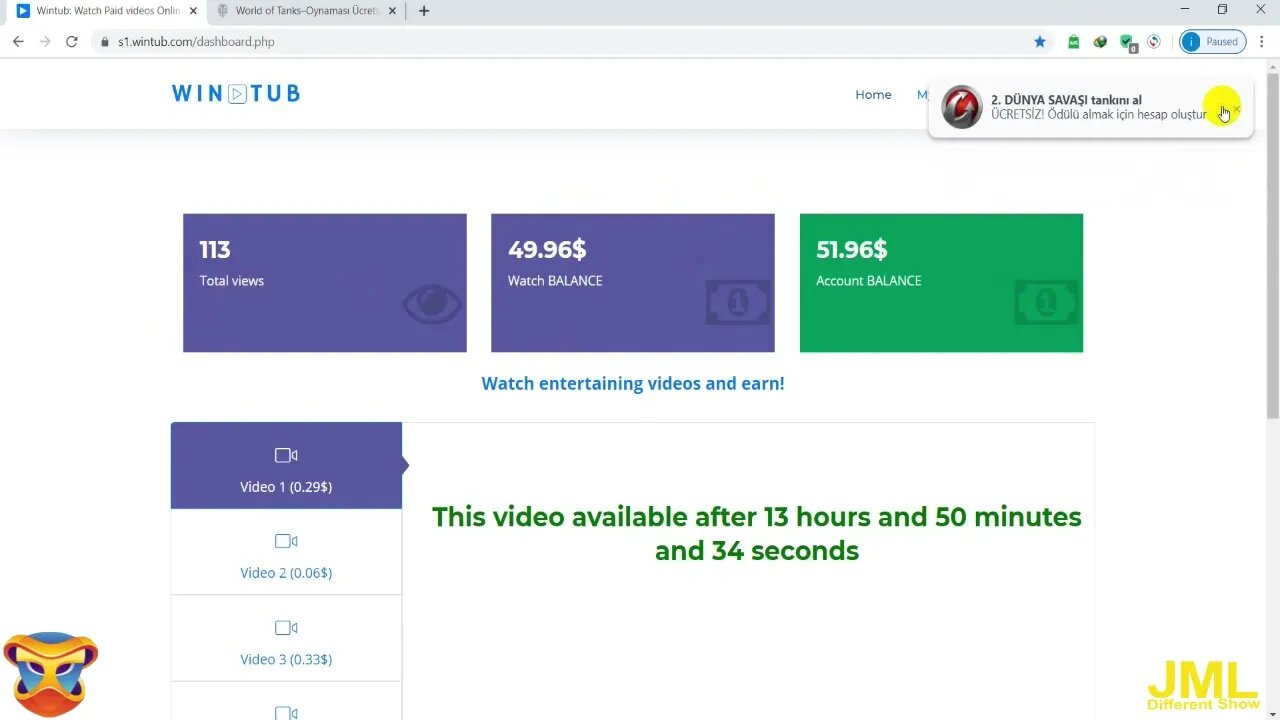Open the red circular arrows extension
The width and height of the screenshot is (1280, 720).
pyautogui.click(x=1154, y=42)
